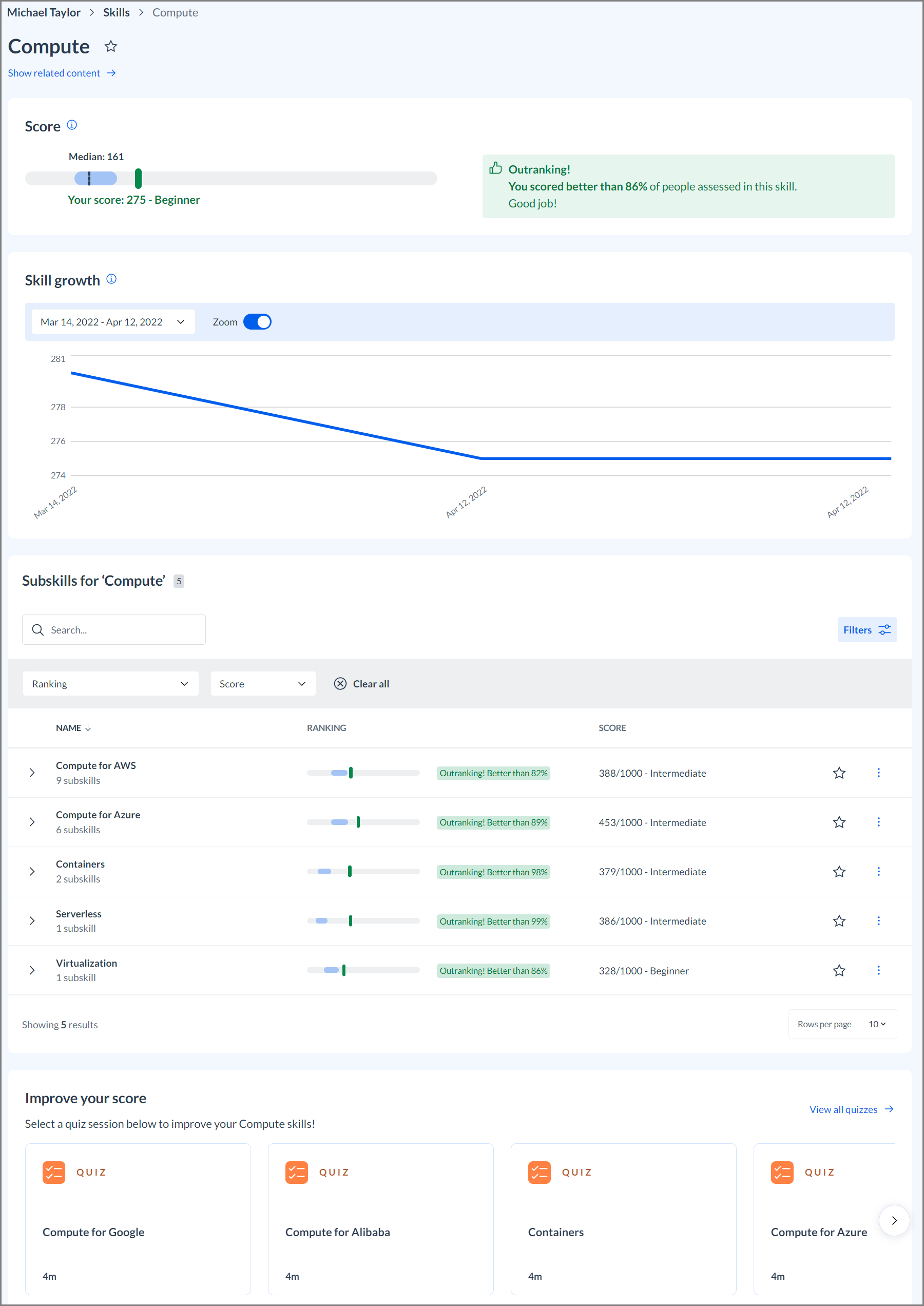Open options menu for Serverless row
Viewport: 924px width, 1306px height.
pyautogui.click(x=879, y=921)
